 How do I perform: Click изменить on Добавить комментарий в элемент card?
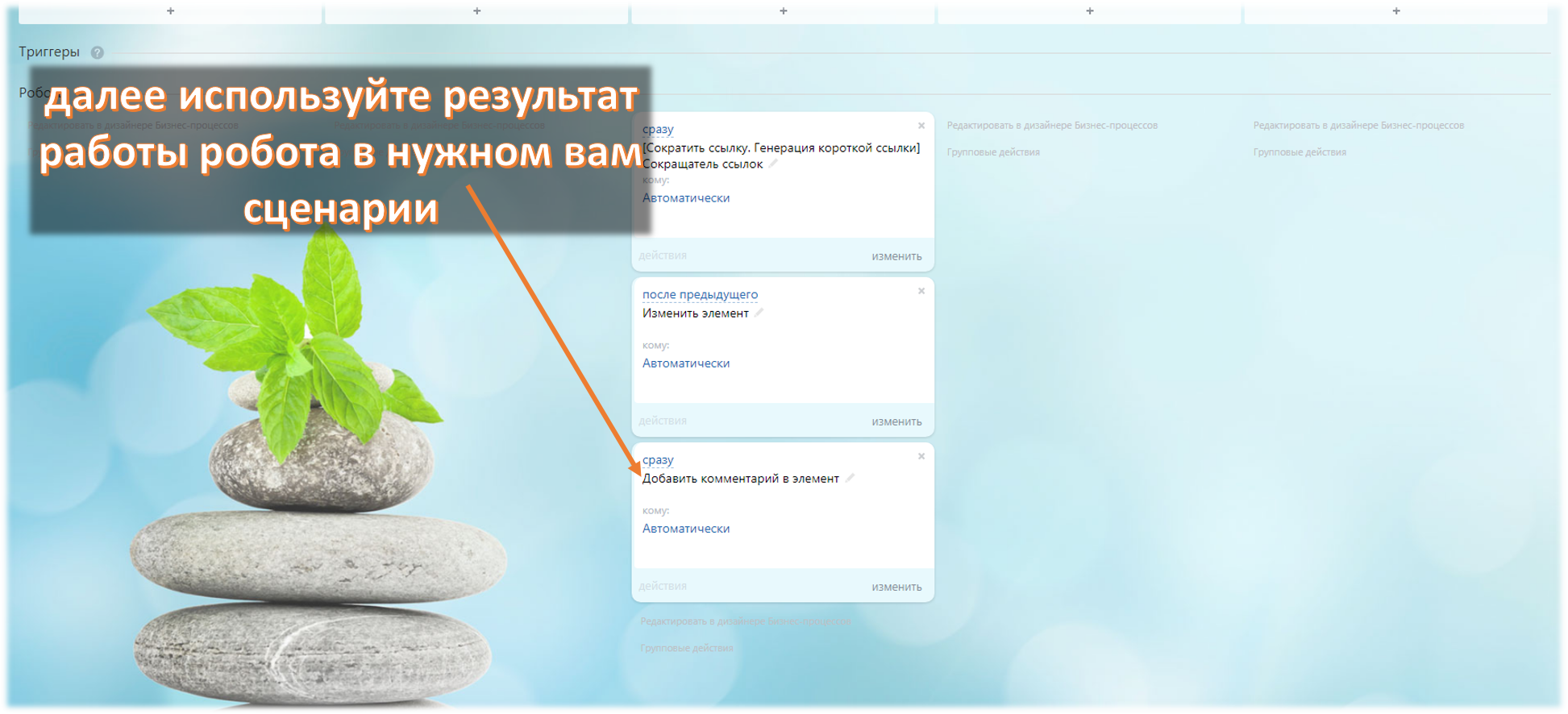(x=896, y=587)
